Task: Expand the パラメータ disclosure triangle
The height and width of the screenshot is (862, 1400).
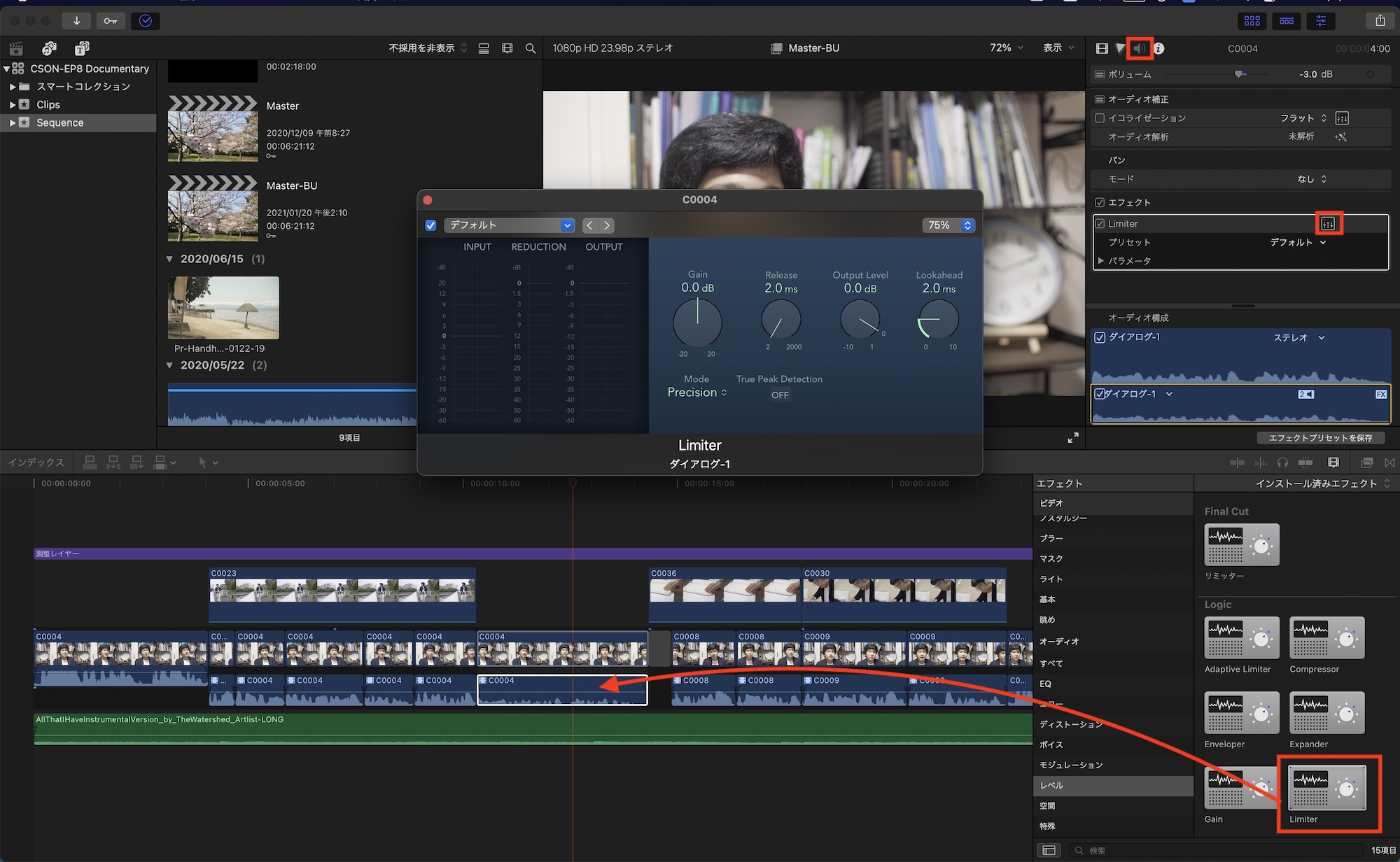Action: point(1101,261)
